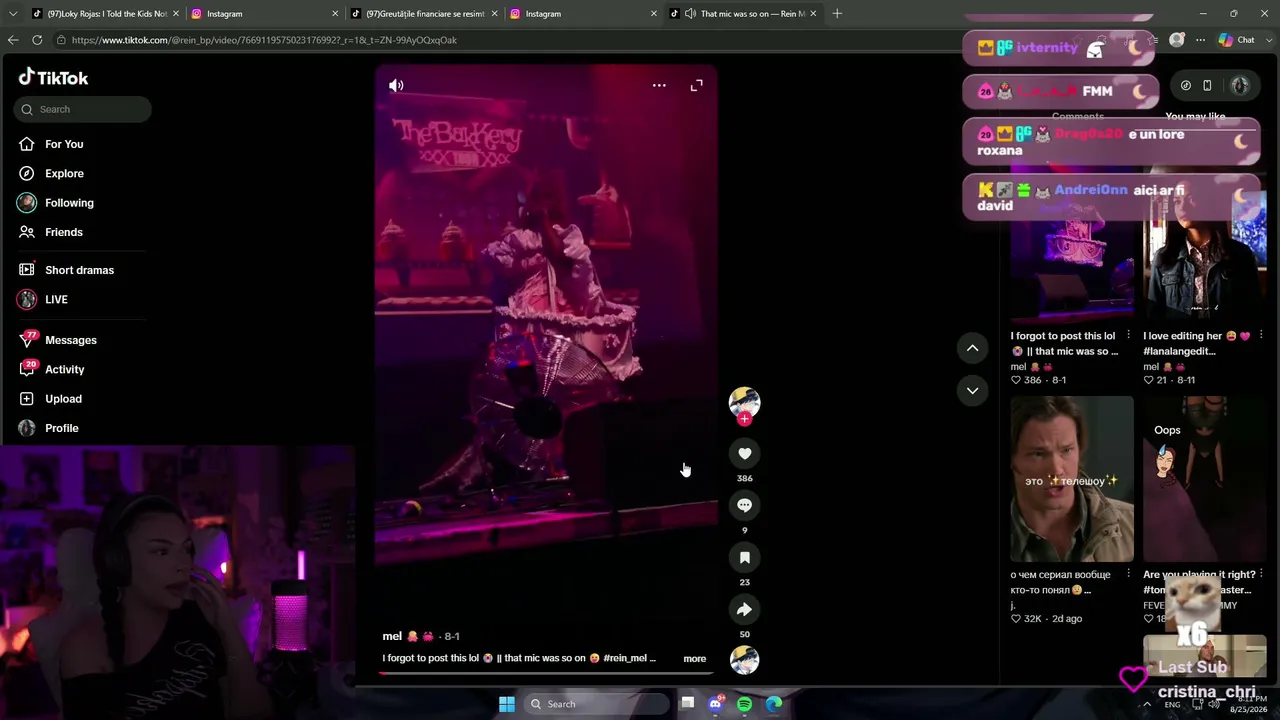
Task: Bookmark the video to favorites
Action: point(744,558)
